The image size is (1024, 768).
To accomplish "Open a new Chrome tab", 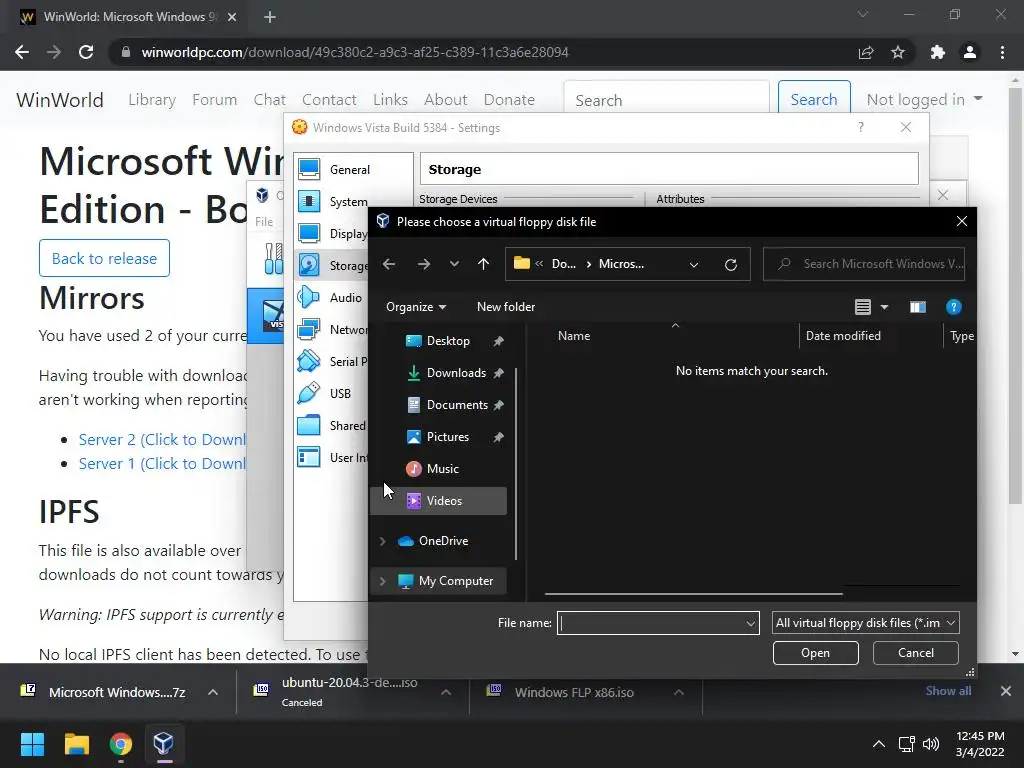I will click(270, 17).
